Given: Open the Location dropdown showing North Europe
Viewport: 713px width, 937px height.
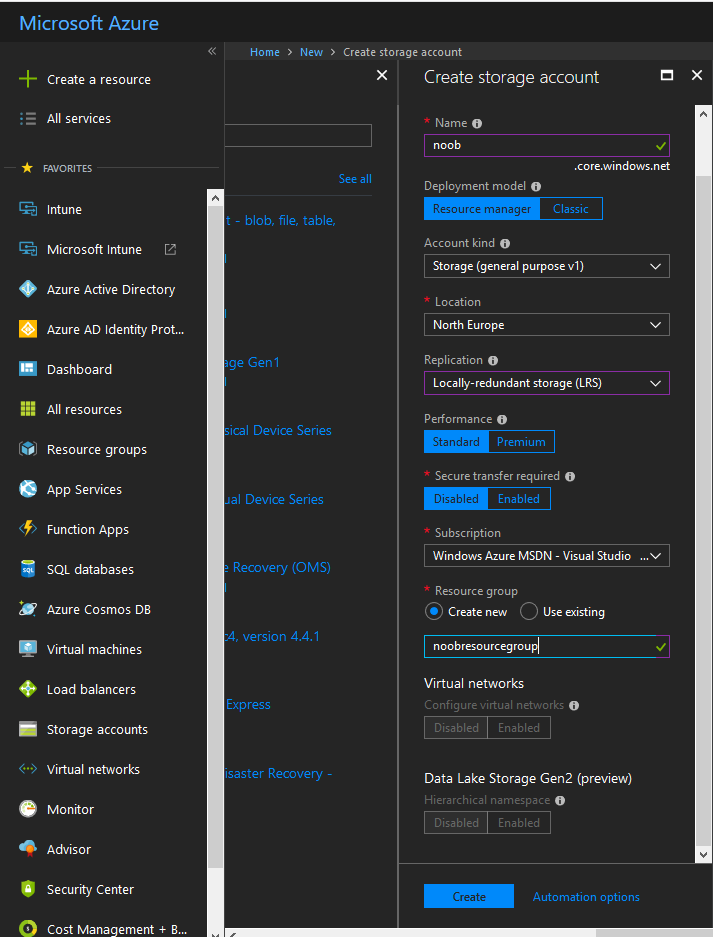Looking at the screenshot, I should [x=547, y=324].
